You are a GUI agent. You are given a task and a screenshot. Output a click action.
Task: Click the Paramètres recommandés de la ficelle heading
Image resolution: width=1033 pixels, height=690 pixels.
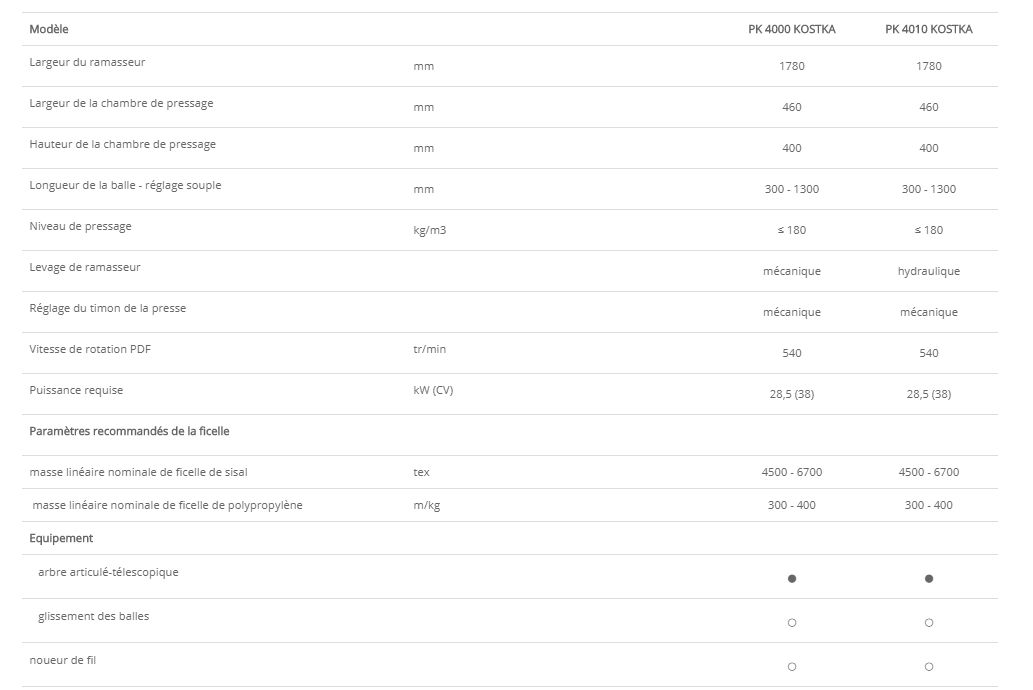(129, 431)
